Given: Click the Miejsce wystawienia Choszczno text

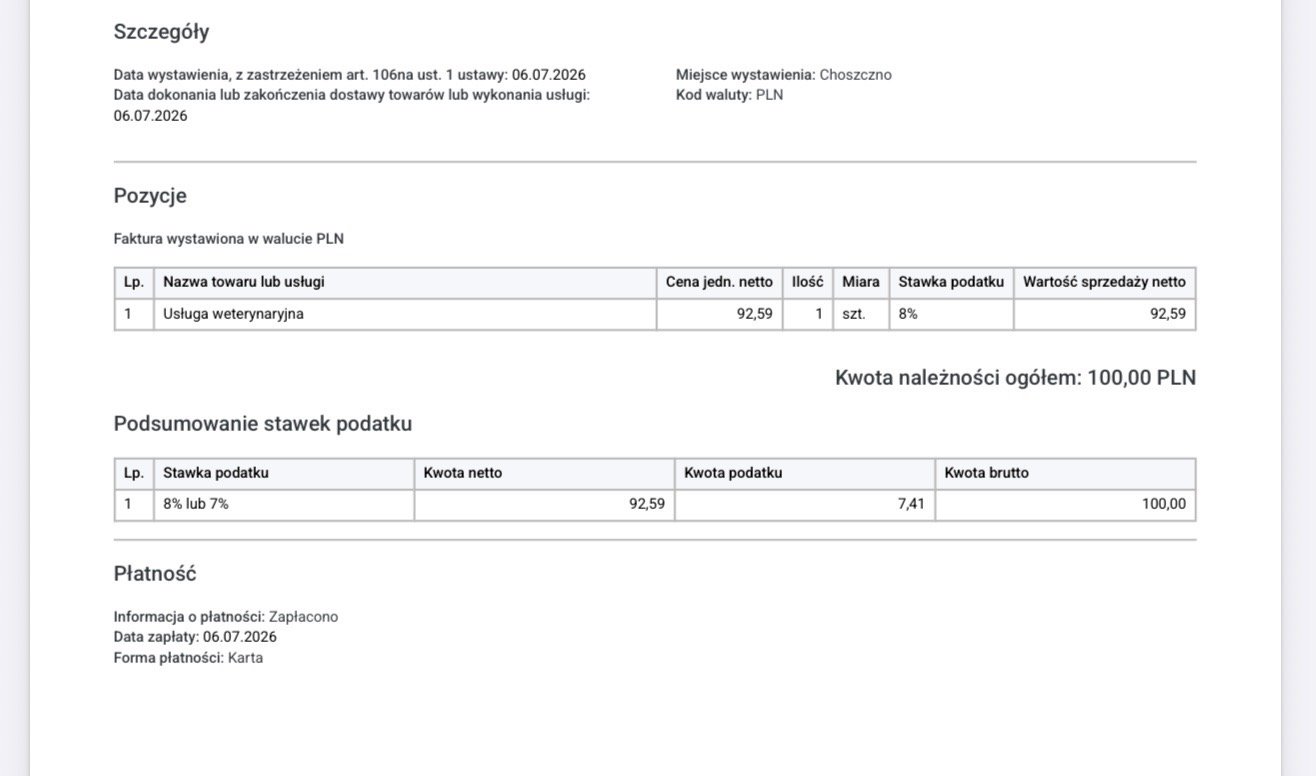Looking at the screenshot, I should click(784, 75).
